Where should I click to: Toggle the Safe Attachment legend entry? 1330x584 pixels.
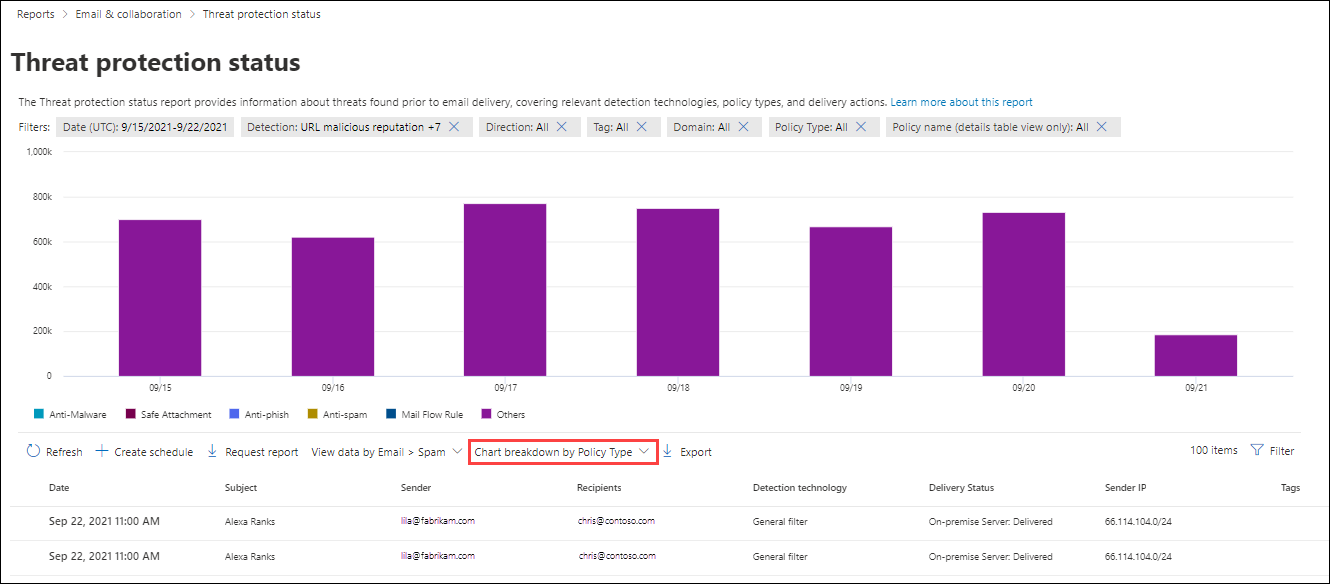pos(169,414)
